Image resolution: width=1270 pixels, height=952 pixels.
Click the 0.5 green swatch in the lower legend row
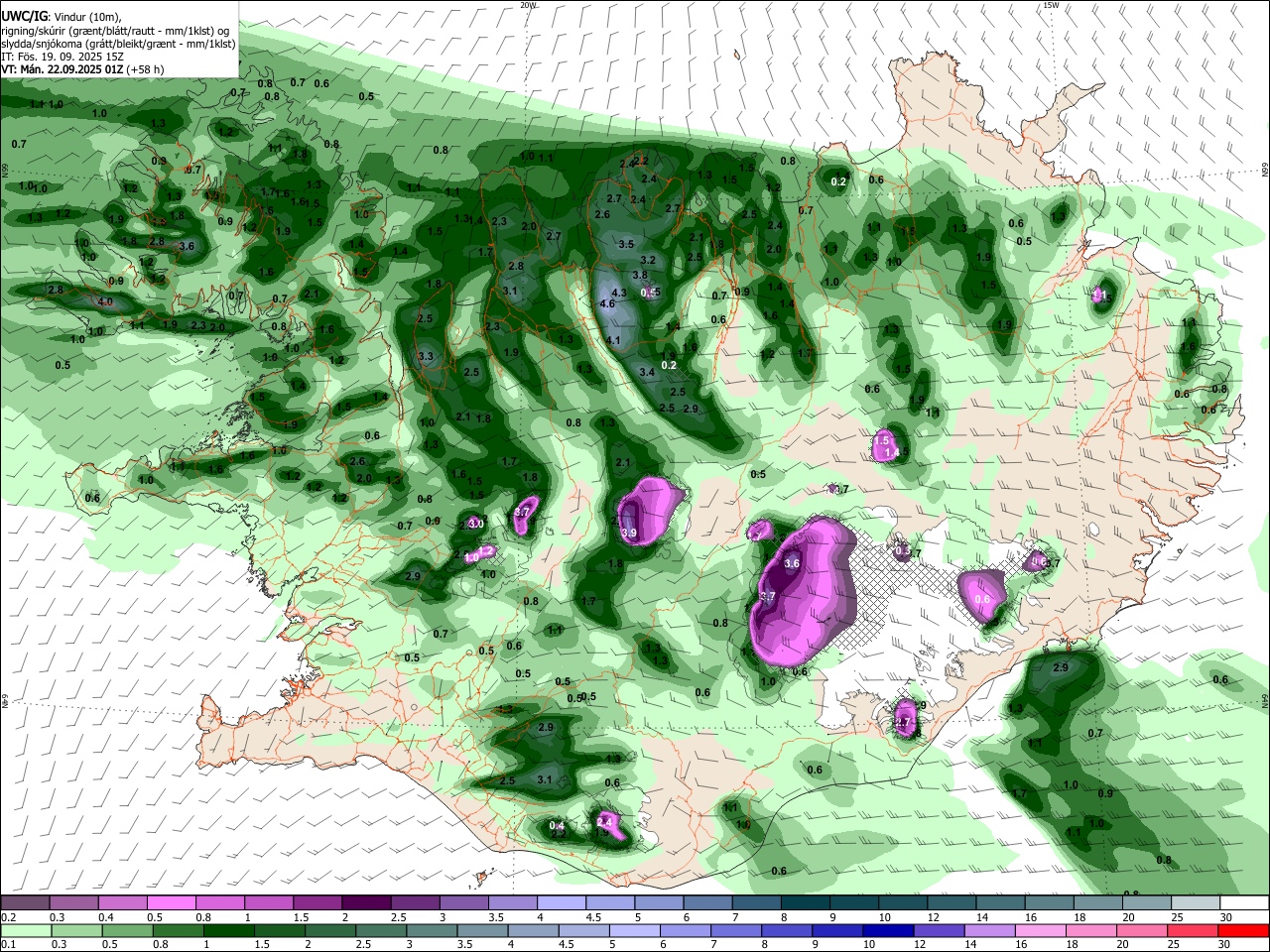[x=126, y=930]
